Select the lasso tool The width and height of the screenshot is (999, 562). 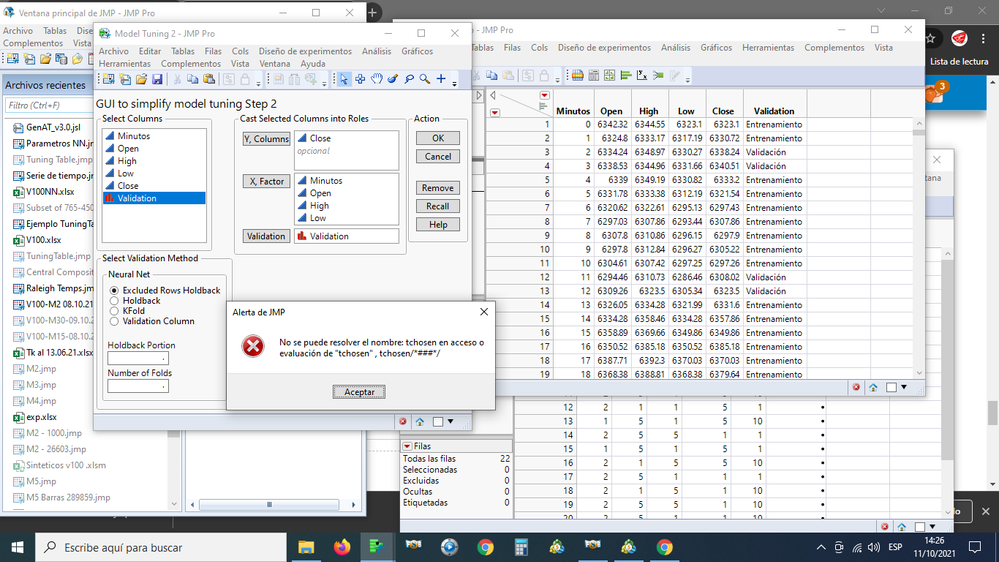pyautogui.click(x=409, y=79)
